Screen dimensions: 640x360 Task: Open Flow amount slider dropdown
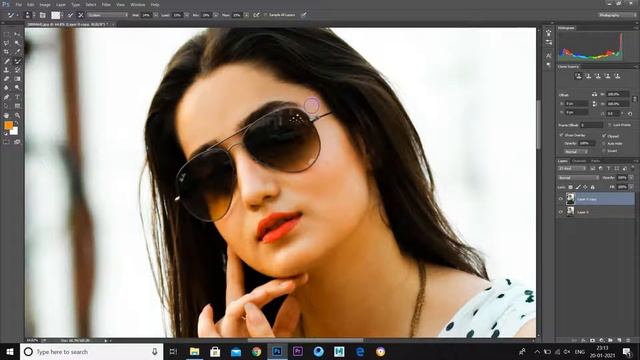tap(246, 15)
